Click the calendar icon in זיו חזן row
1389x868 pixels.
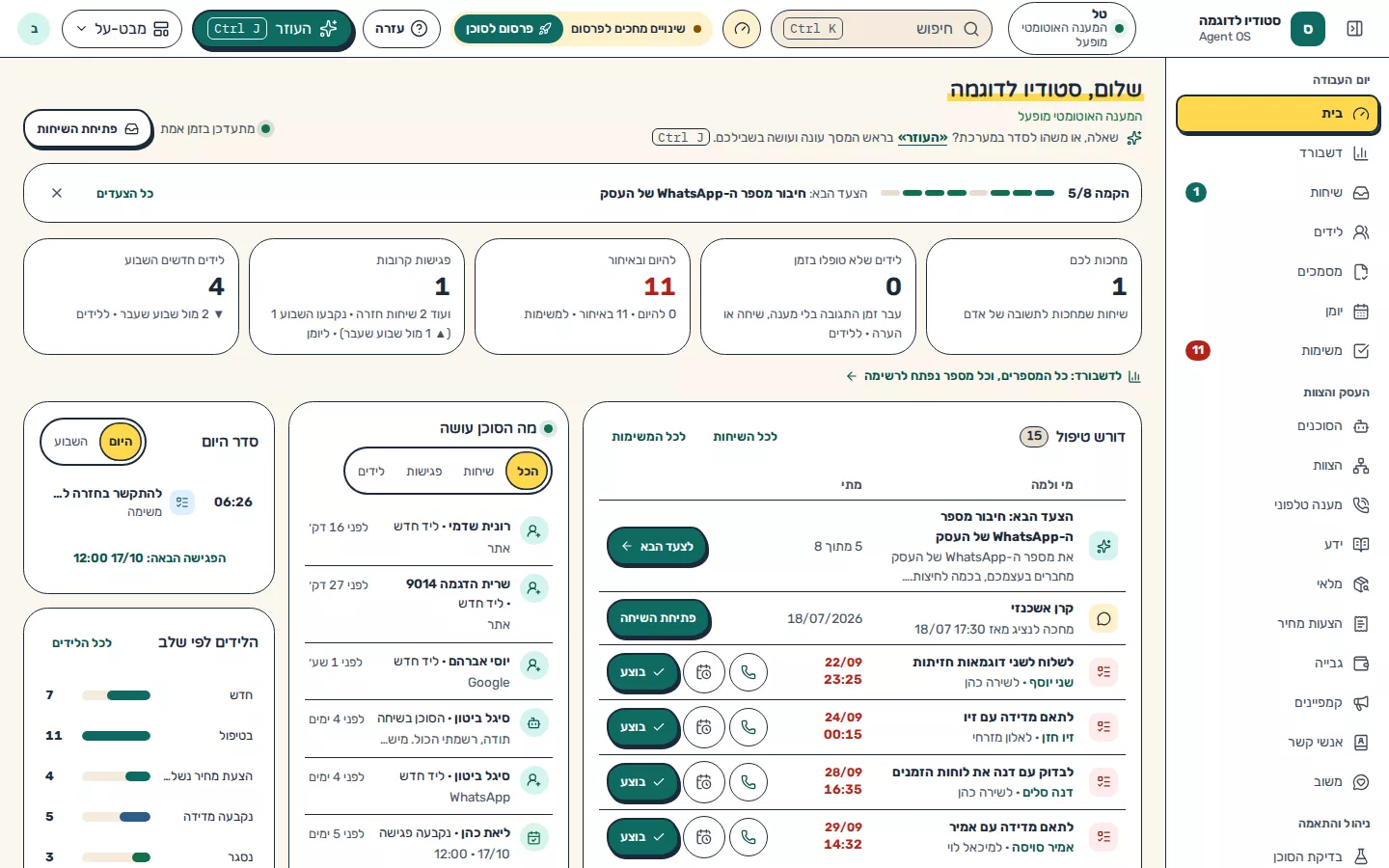704,727
